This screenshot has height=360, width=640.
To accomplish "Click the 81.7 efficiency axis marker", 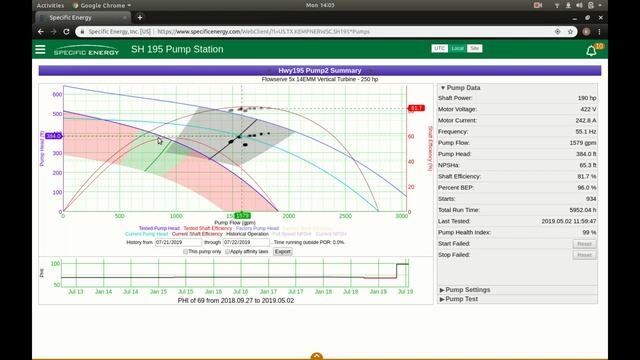I will click(x=416, y=108).
